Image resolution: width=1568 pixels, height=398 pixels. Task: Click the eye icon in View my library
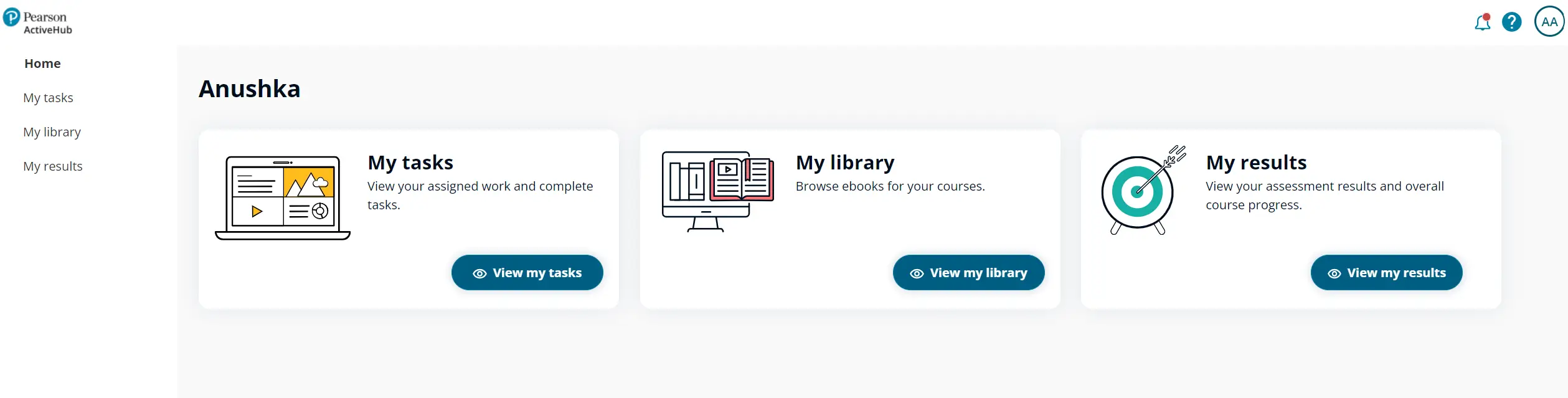click(917, 273)
